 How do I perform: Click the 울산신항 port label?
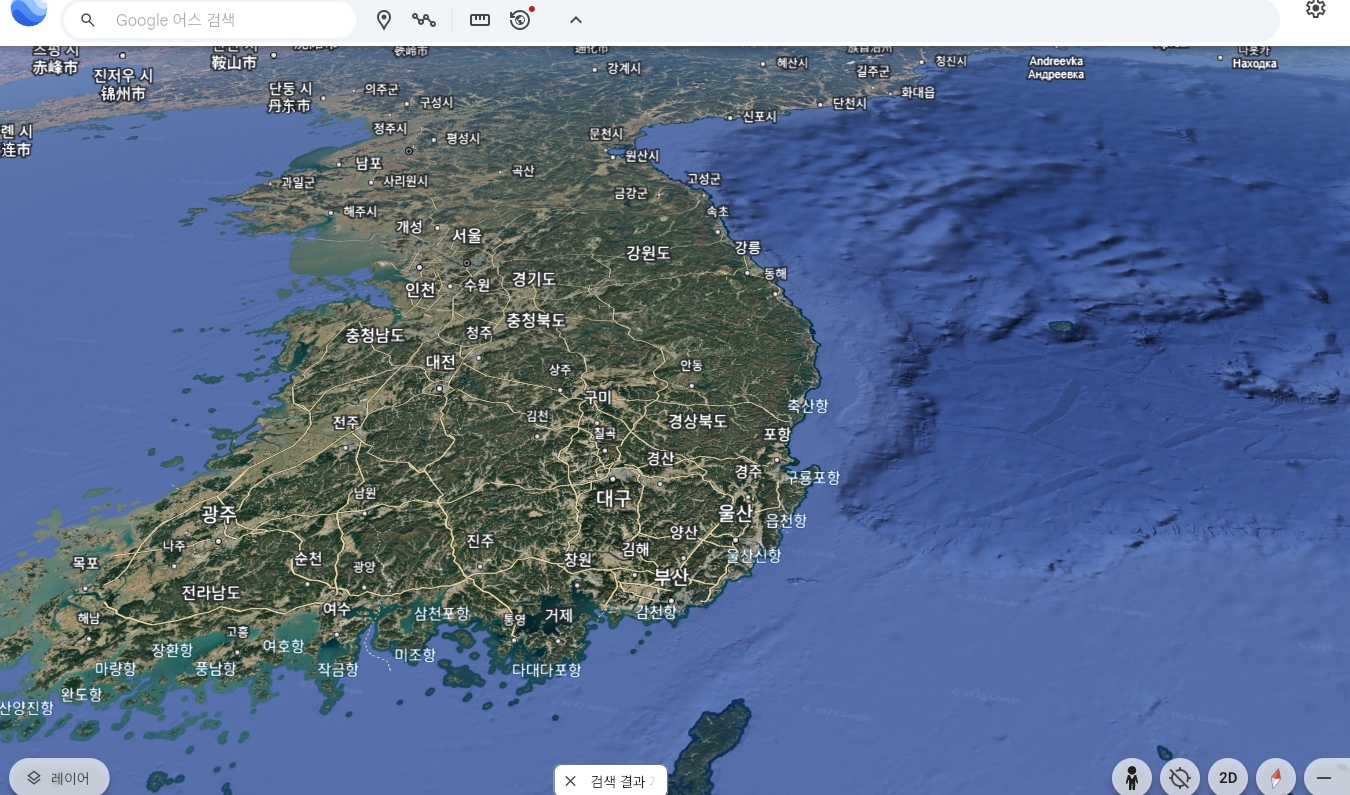753,555
